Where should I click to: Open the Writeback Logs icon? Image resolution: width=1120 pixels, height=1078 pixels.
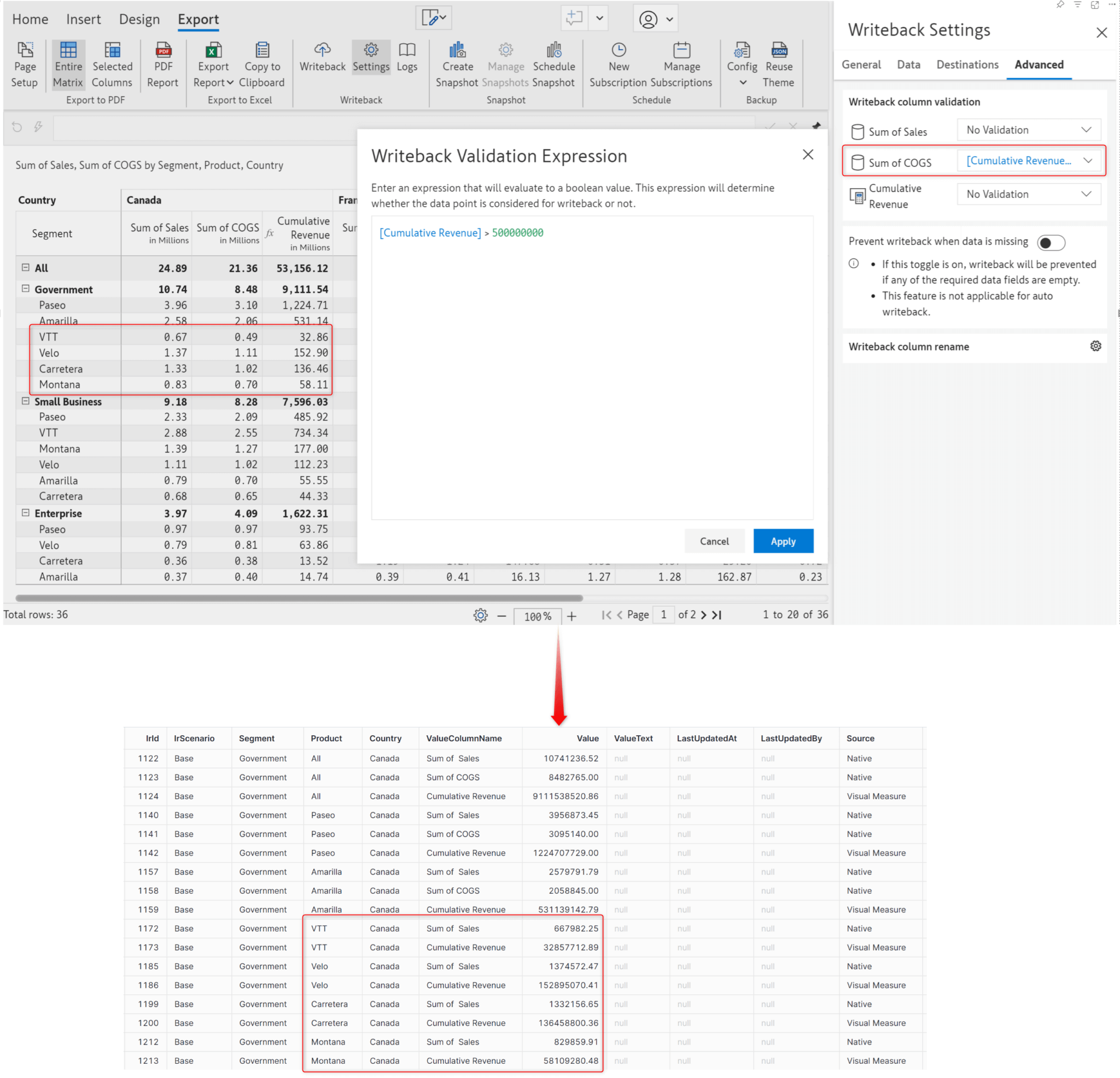[x=407, y=50]
